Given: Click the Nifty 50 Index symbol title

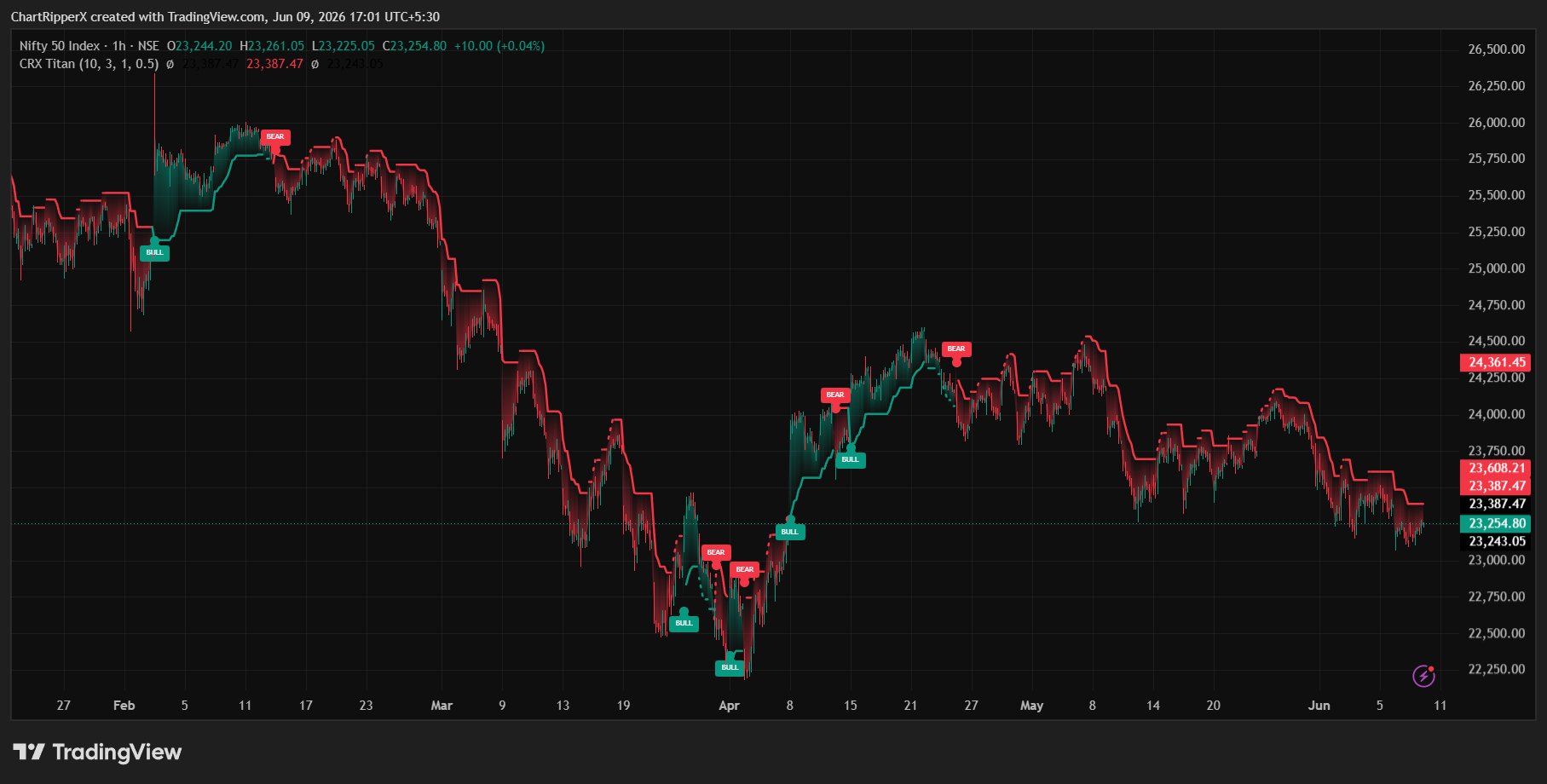Looking at the screenshot, I should 60,46.
